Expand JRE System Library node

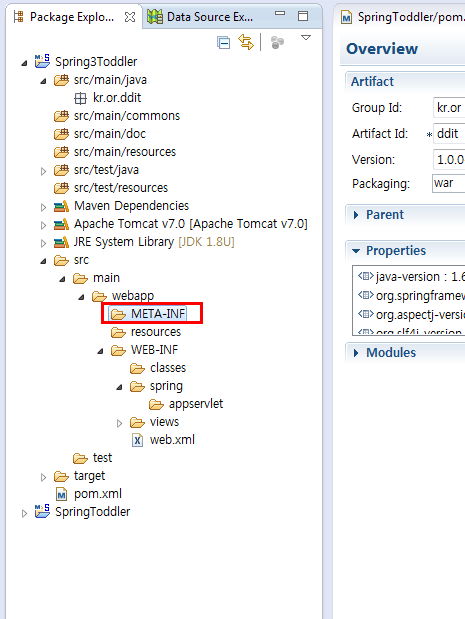43,243
